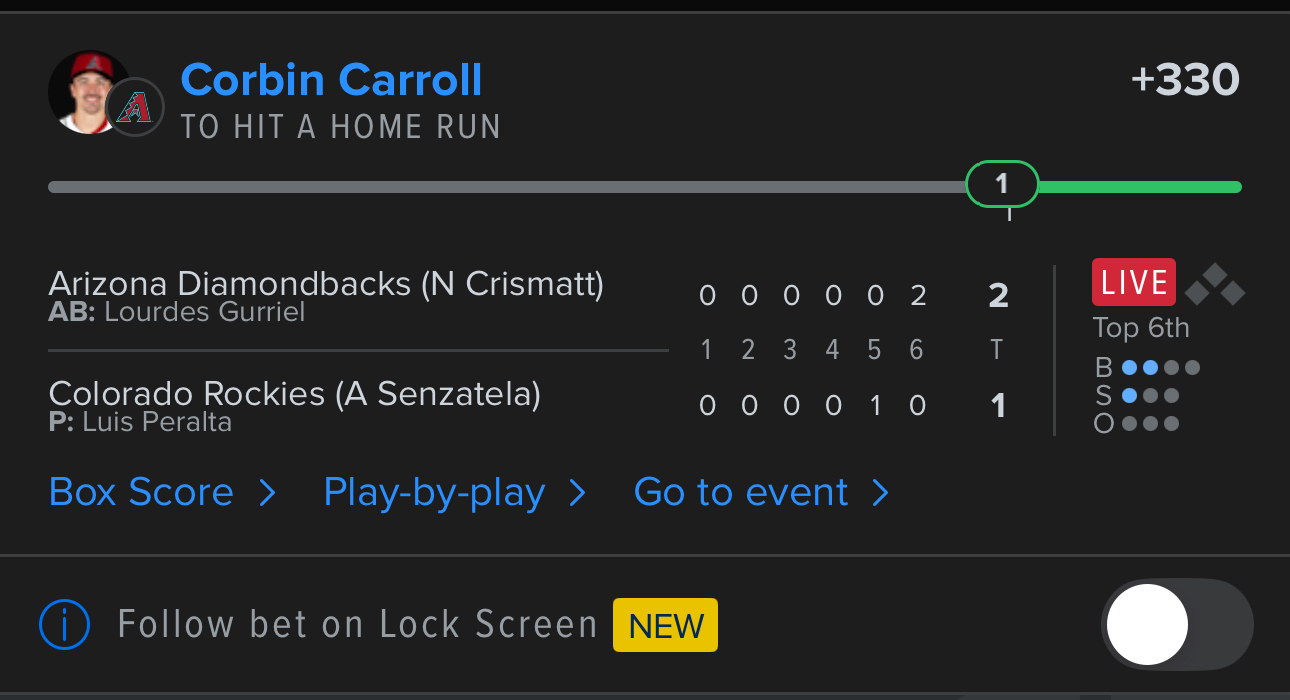Tap the baseball diamond bases icon

[1214, 285]
